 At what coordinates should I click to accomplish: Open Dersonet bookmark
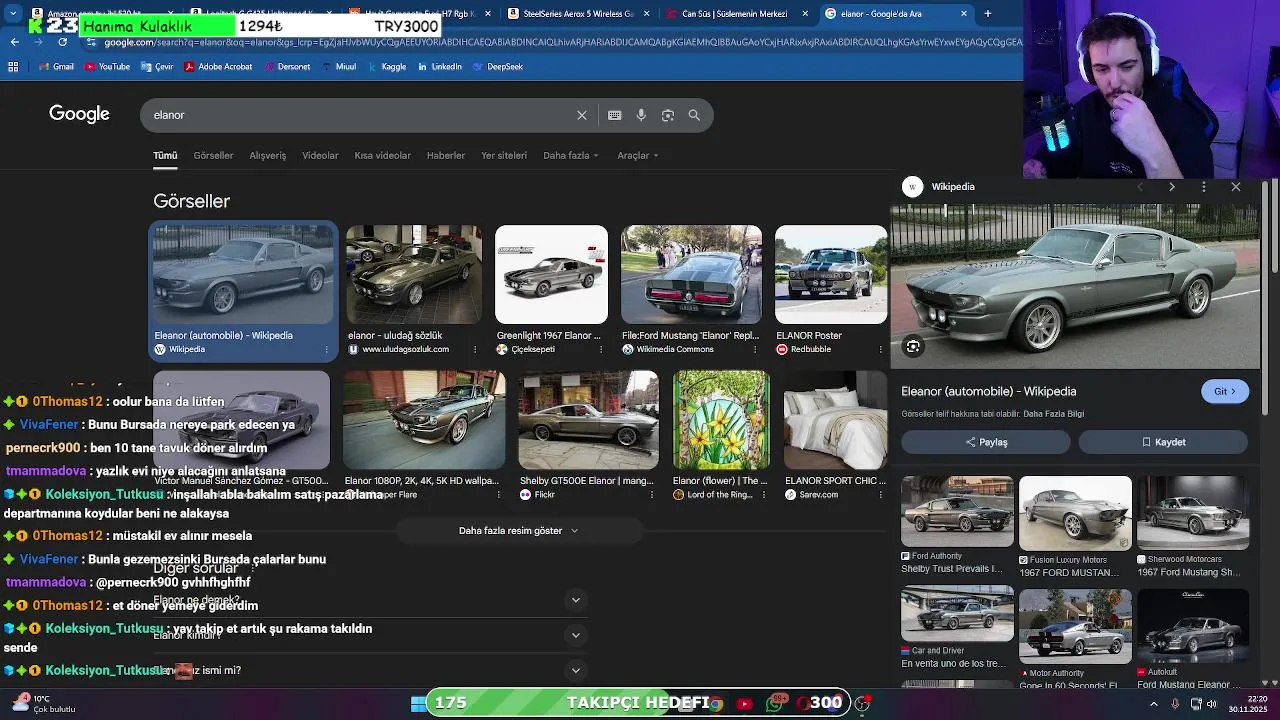(x=286, y=67)
